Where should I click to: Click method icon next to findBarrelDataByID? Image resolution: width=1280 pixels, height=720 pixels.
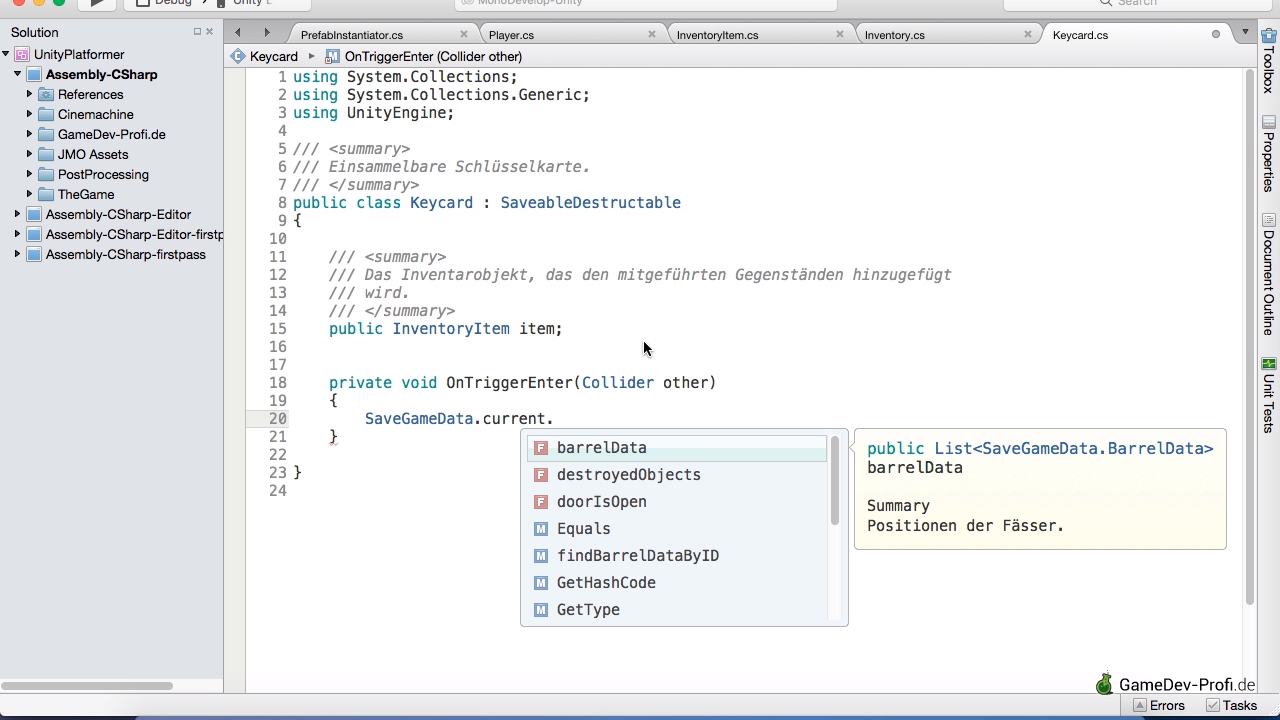coord(541,556)
